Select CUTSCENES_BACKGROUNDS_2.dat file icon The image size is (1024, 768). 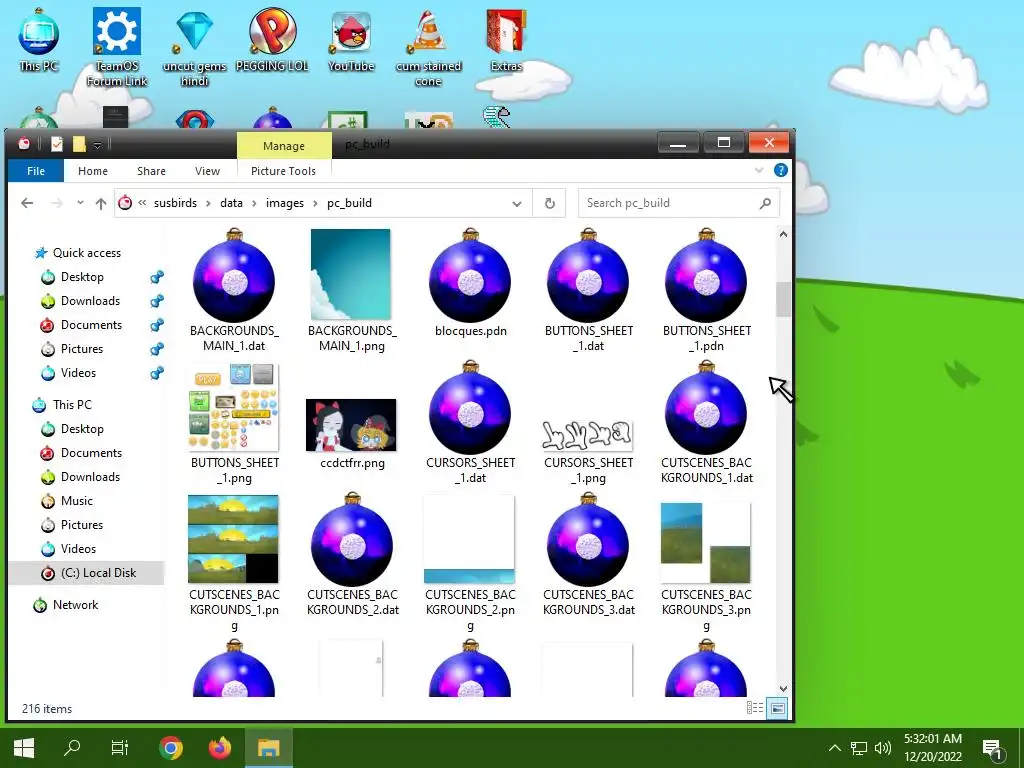(x=352, y=539)
